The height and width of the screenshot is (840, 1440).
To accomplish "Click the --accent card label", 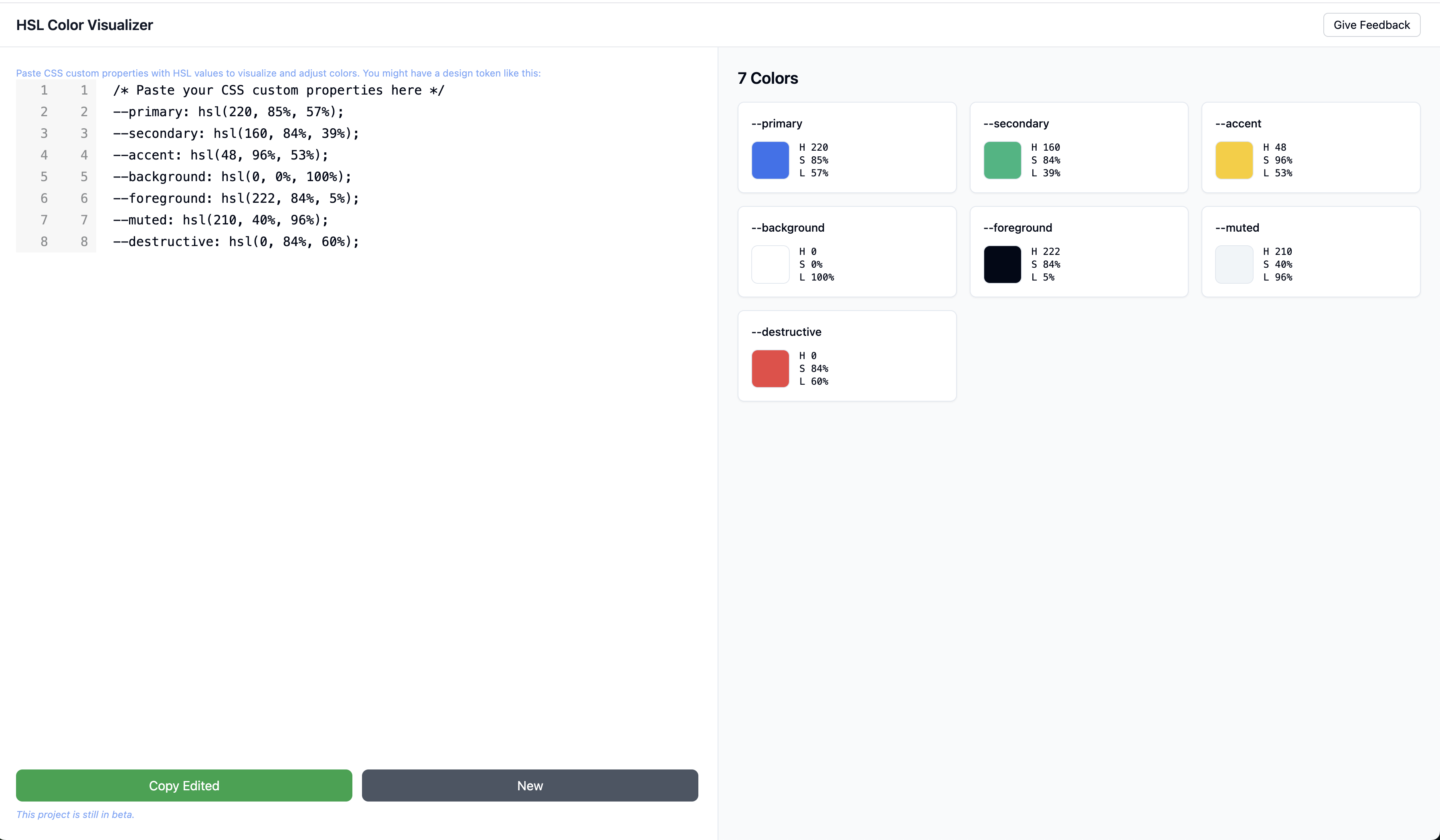I will 1238,123.
